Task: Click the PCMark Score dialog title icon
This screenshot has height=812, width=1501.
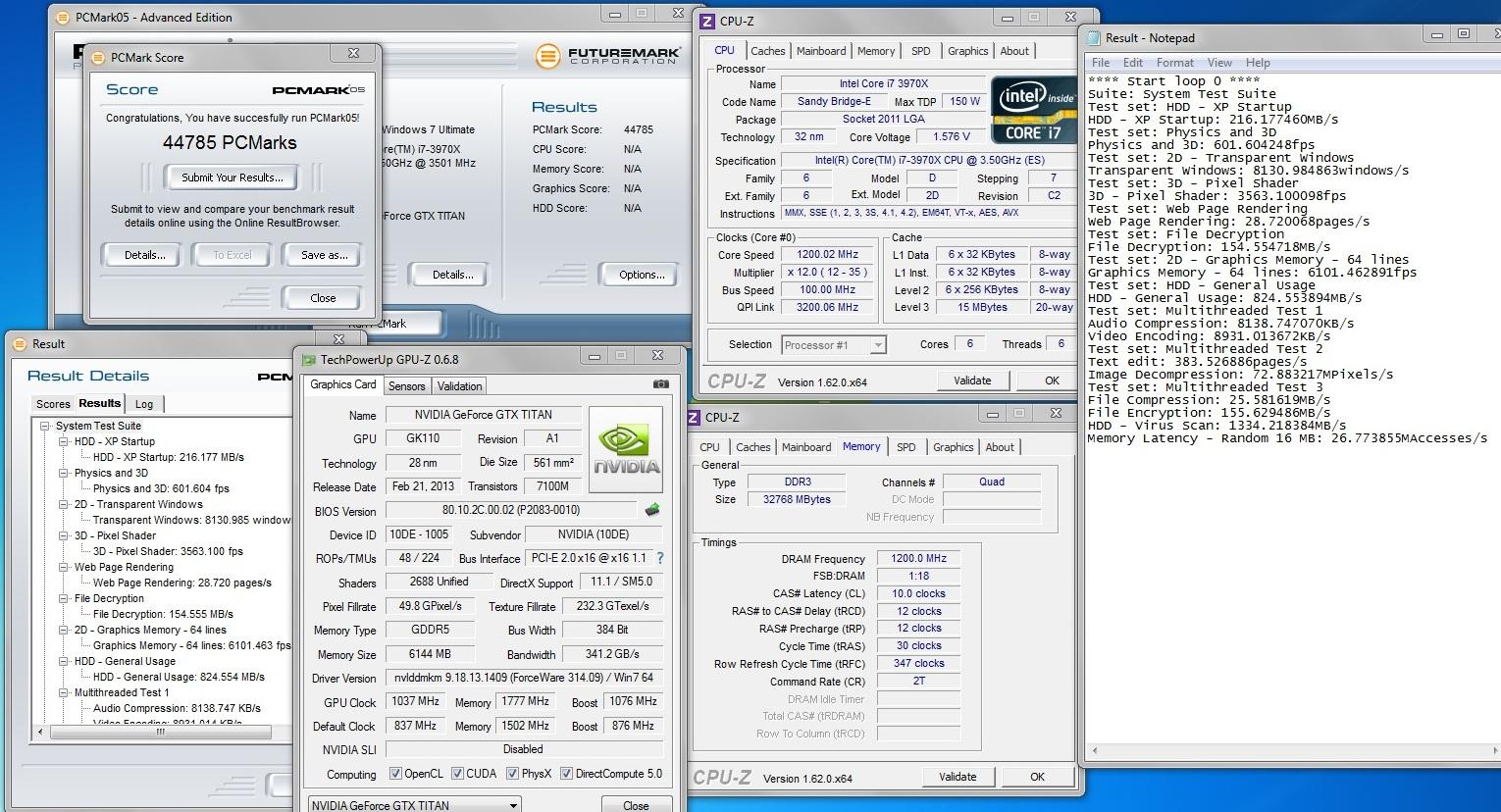Action: [x=98, y=57]
